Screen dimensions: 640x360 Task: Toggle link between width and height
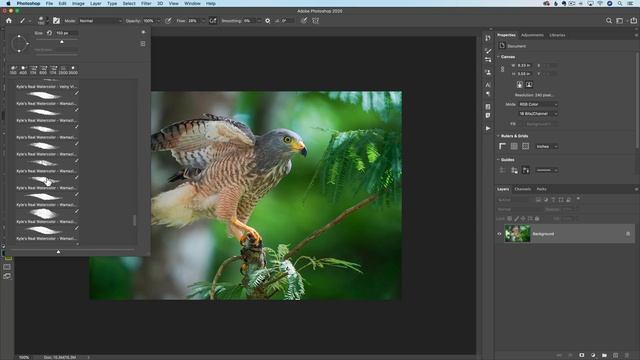pyautogui.click(x=502, y=69)
